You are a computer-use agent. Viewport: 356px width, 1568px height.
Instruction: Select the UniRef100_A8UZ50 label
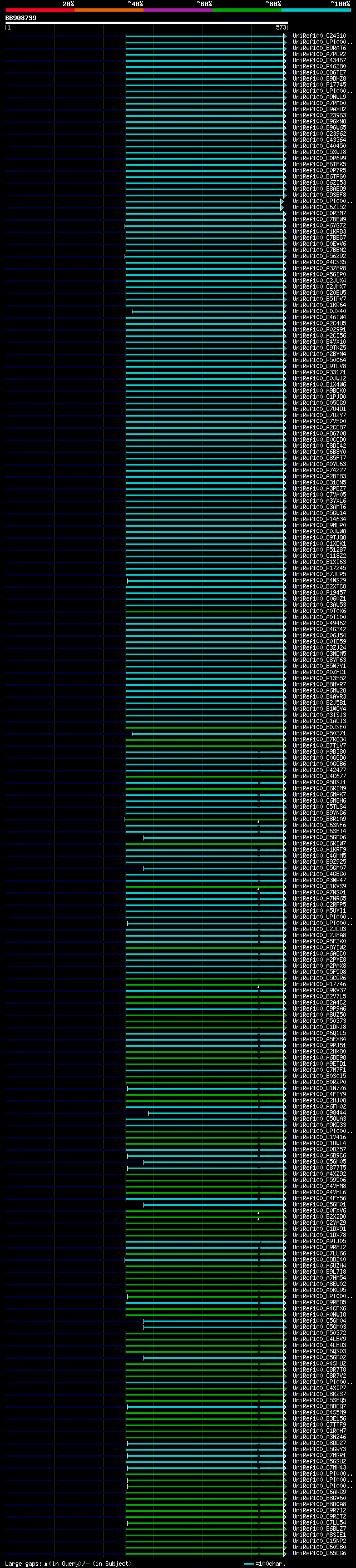(x=319, y=1015)
